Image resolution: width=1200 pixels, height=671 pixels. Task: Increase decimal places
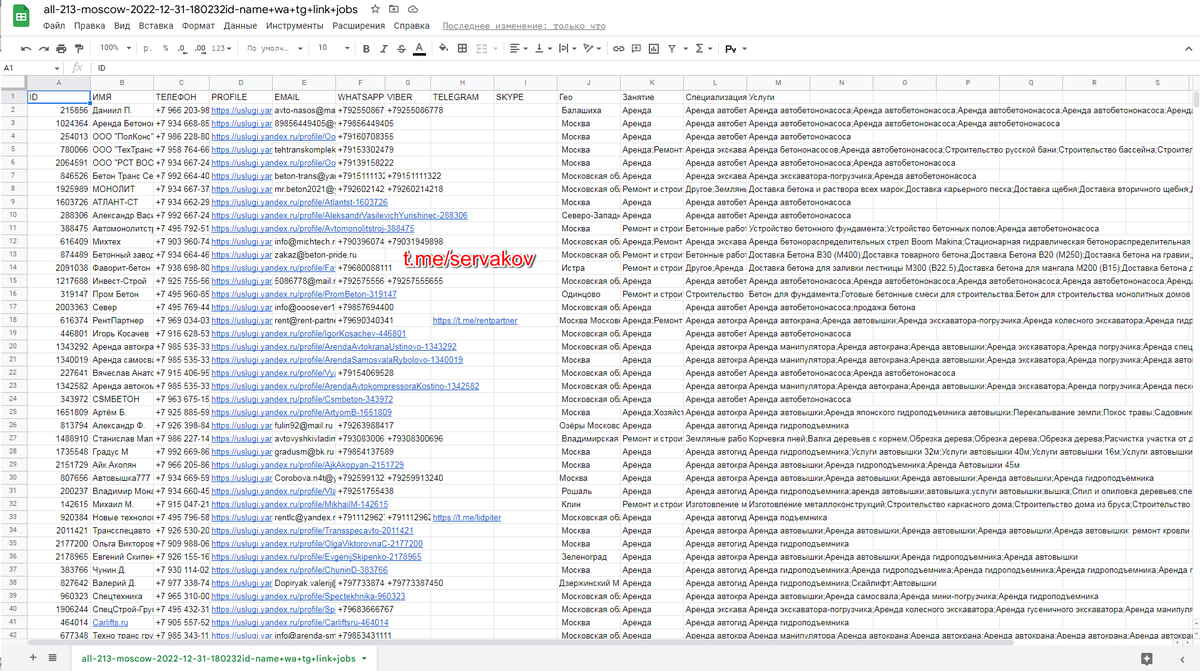[x=200, y=48]
